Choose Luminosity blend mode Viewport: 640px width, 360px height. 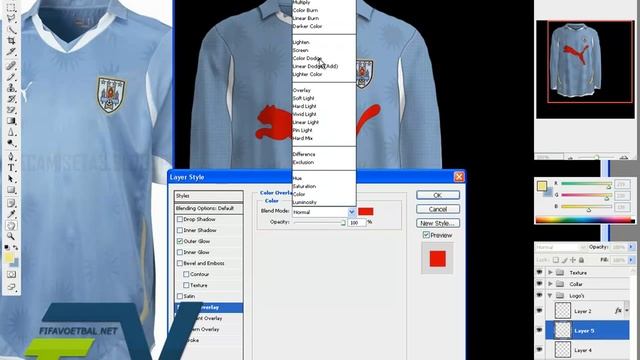pos(304,202)
